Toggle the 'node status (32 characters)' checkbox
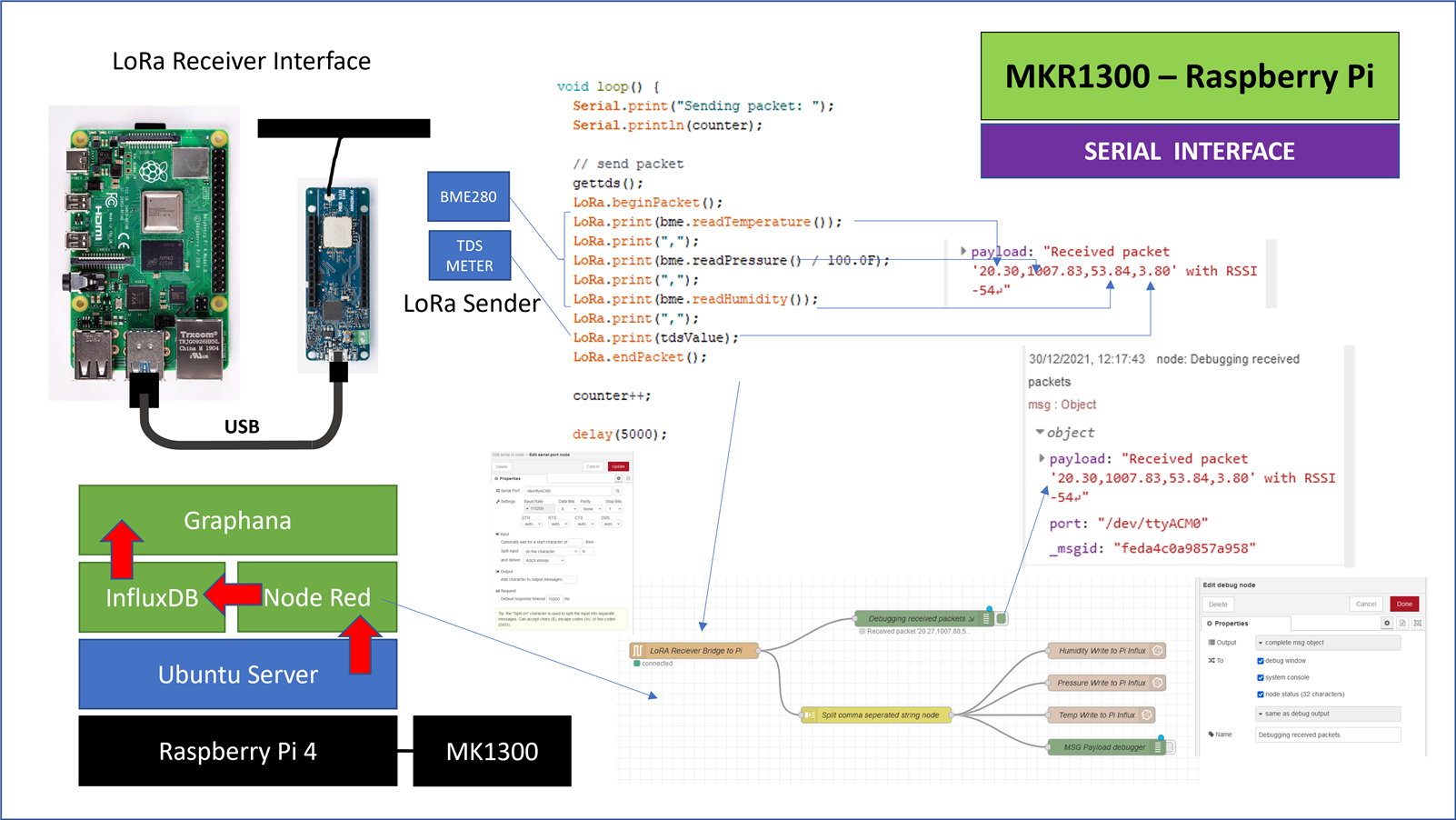 1261,695
